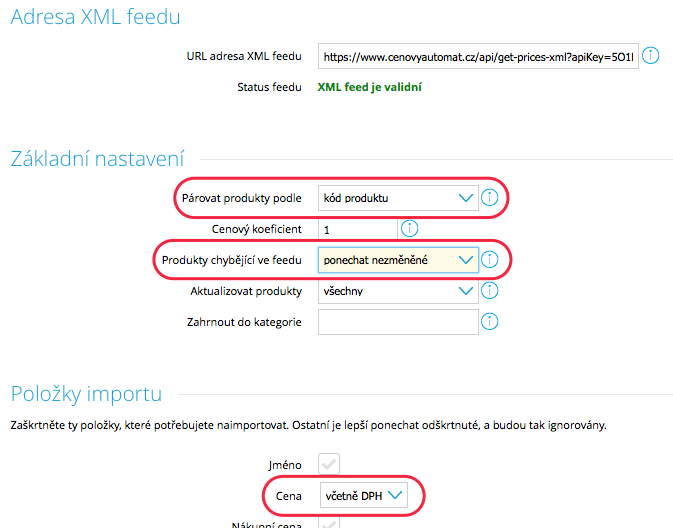Toggle the Nákupní cena checkbox
The image size is (673, 528).
point(328,521)
